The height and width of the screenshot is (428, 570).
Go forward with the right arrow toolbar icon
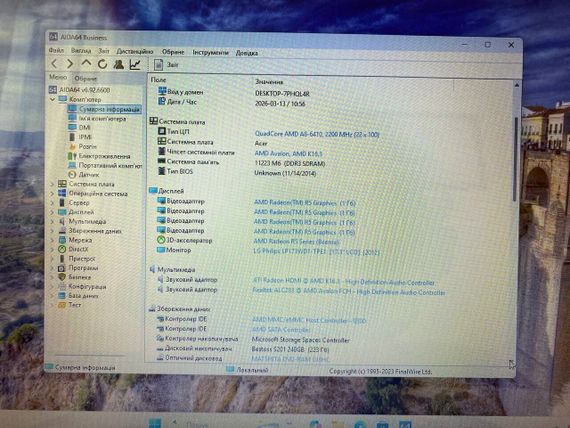(x=70, y=64)
